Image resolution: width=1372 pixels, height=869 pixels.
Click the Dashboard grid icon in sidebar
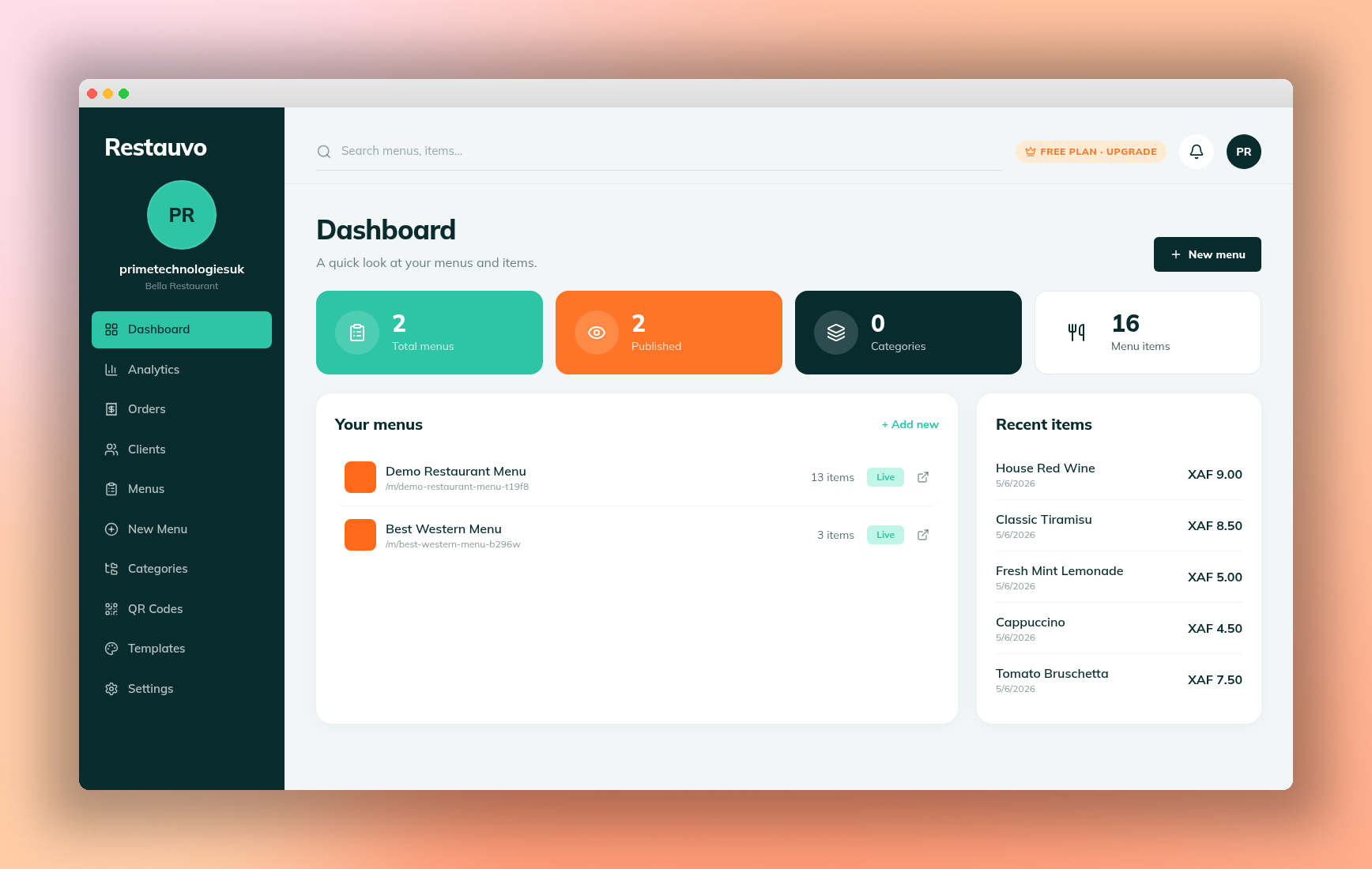pos(111,329)
